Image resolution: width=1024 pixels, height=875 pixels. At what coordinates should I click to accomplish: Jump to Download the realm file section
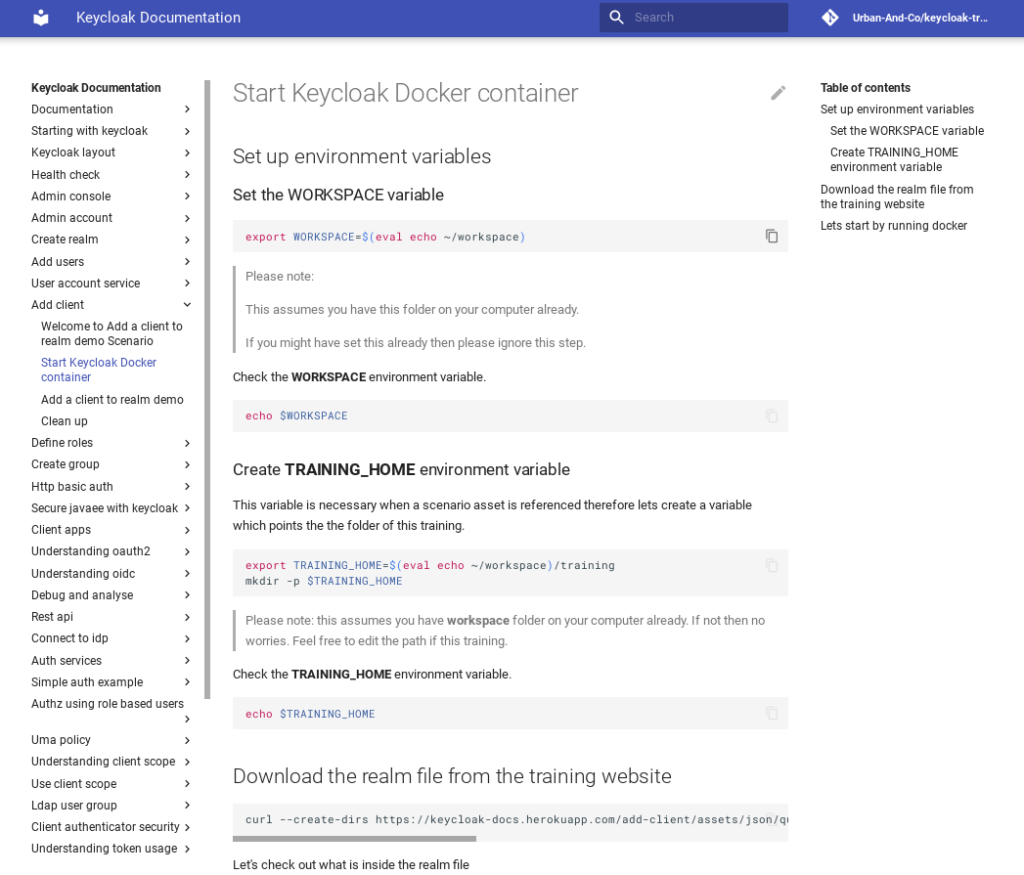(x=897, y=197)
